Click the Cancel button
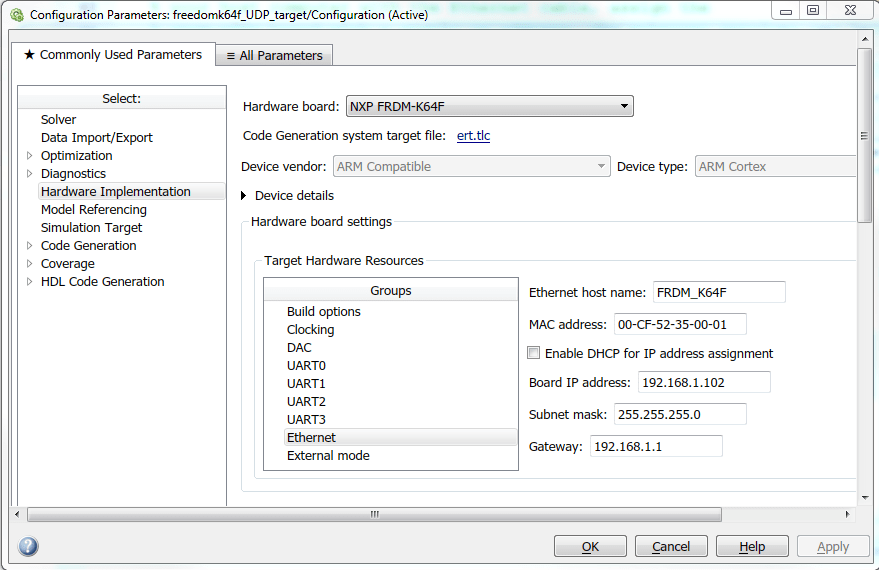 [x=670, y=546]
